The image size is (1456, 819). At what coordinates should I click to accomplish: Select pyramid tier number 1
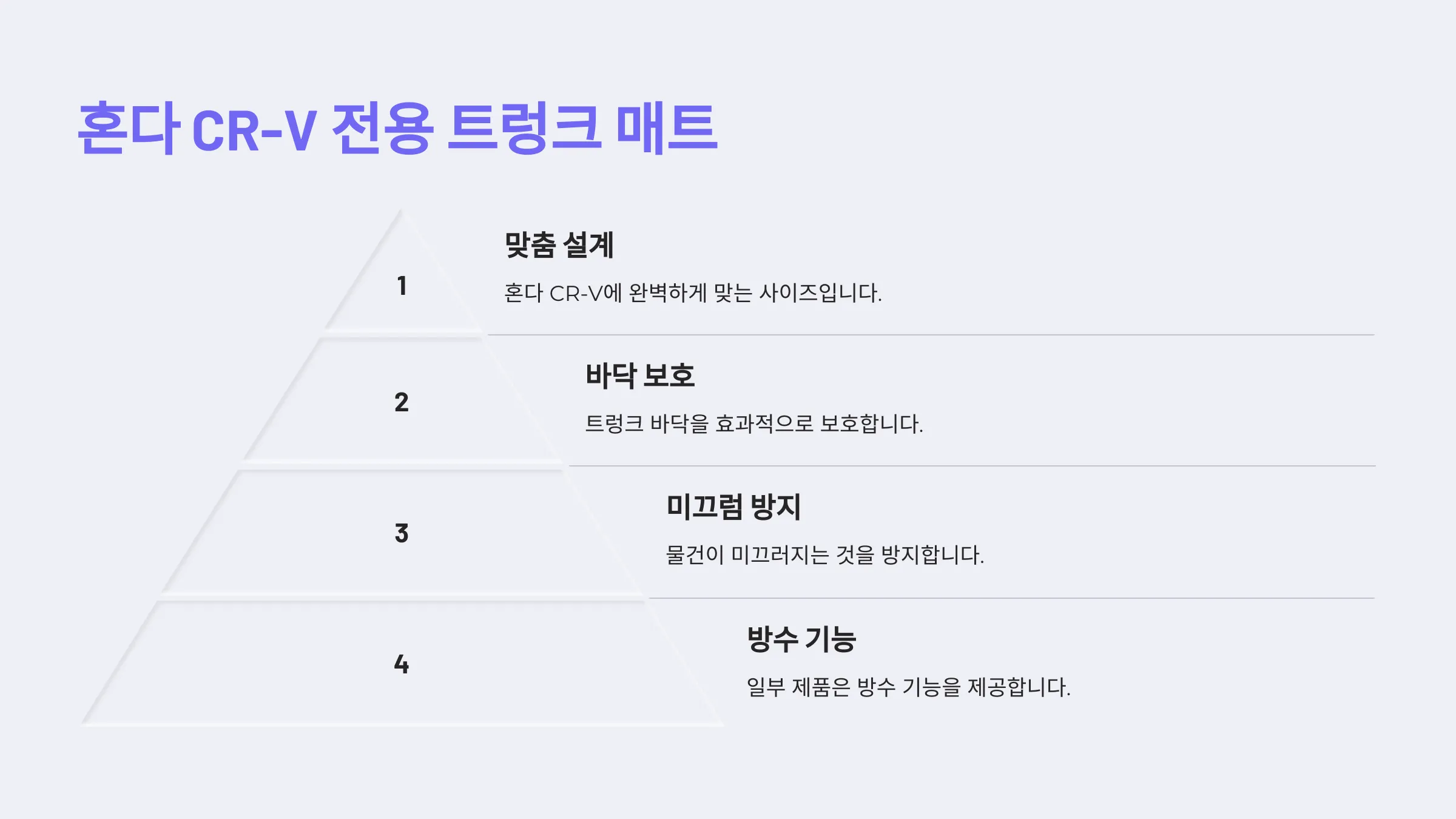coord(402,286)
